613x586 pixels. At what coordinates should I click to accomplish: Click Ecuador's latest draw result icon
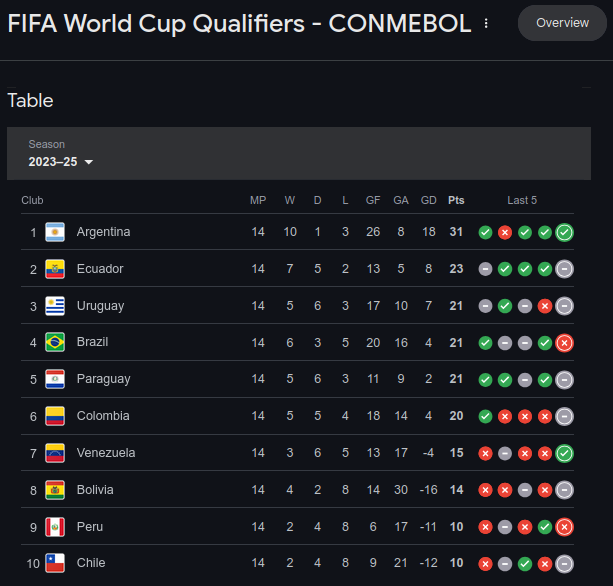[x=565, y=269]
